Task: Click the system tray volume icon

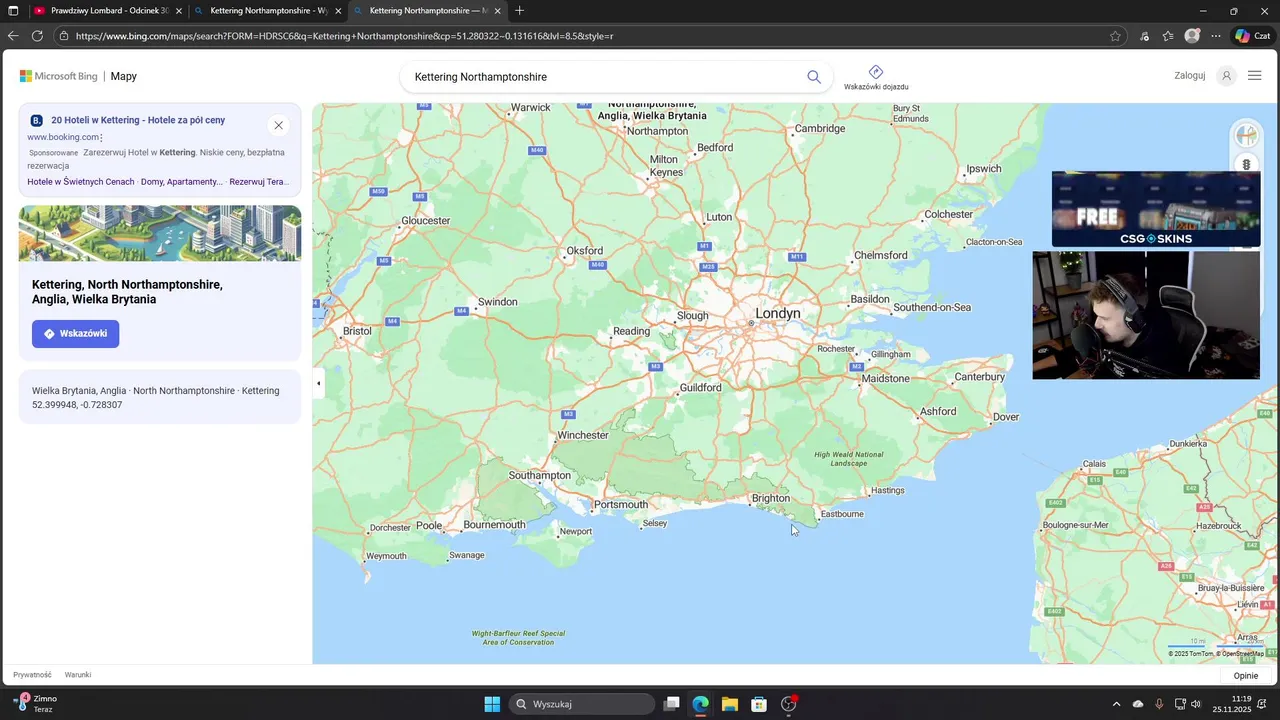Action: tap(1196, 704)
